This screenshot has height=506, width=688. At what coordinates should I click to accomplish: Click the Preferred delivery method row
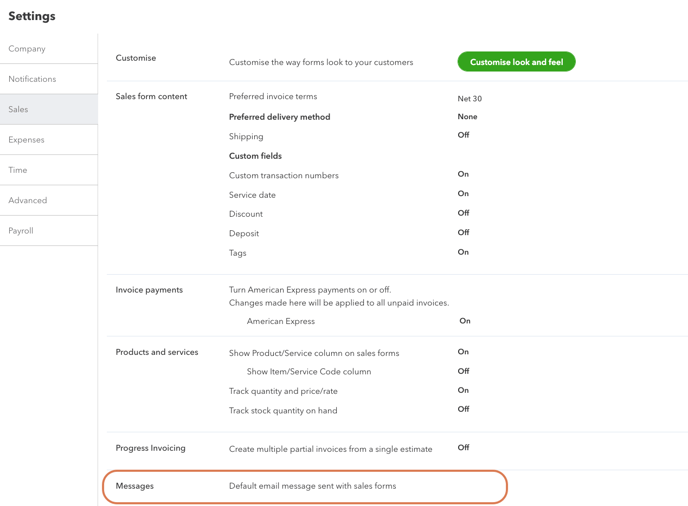(x=353, y=117)
